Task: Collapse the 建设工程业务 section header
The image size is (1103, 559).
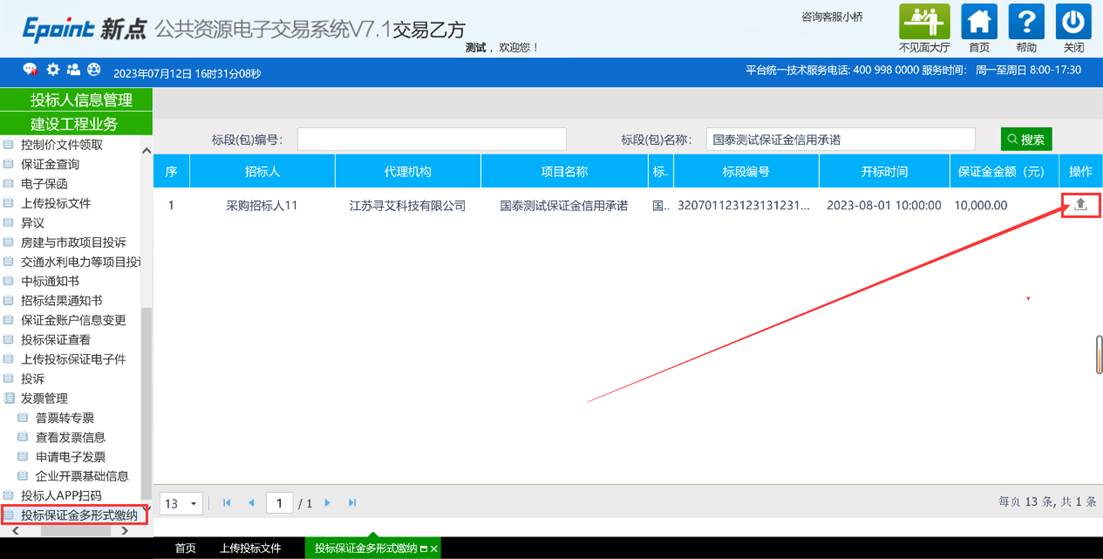Action: [74, 124]
